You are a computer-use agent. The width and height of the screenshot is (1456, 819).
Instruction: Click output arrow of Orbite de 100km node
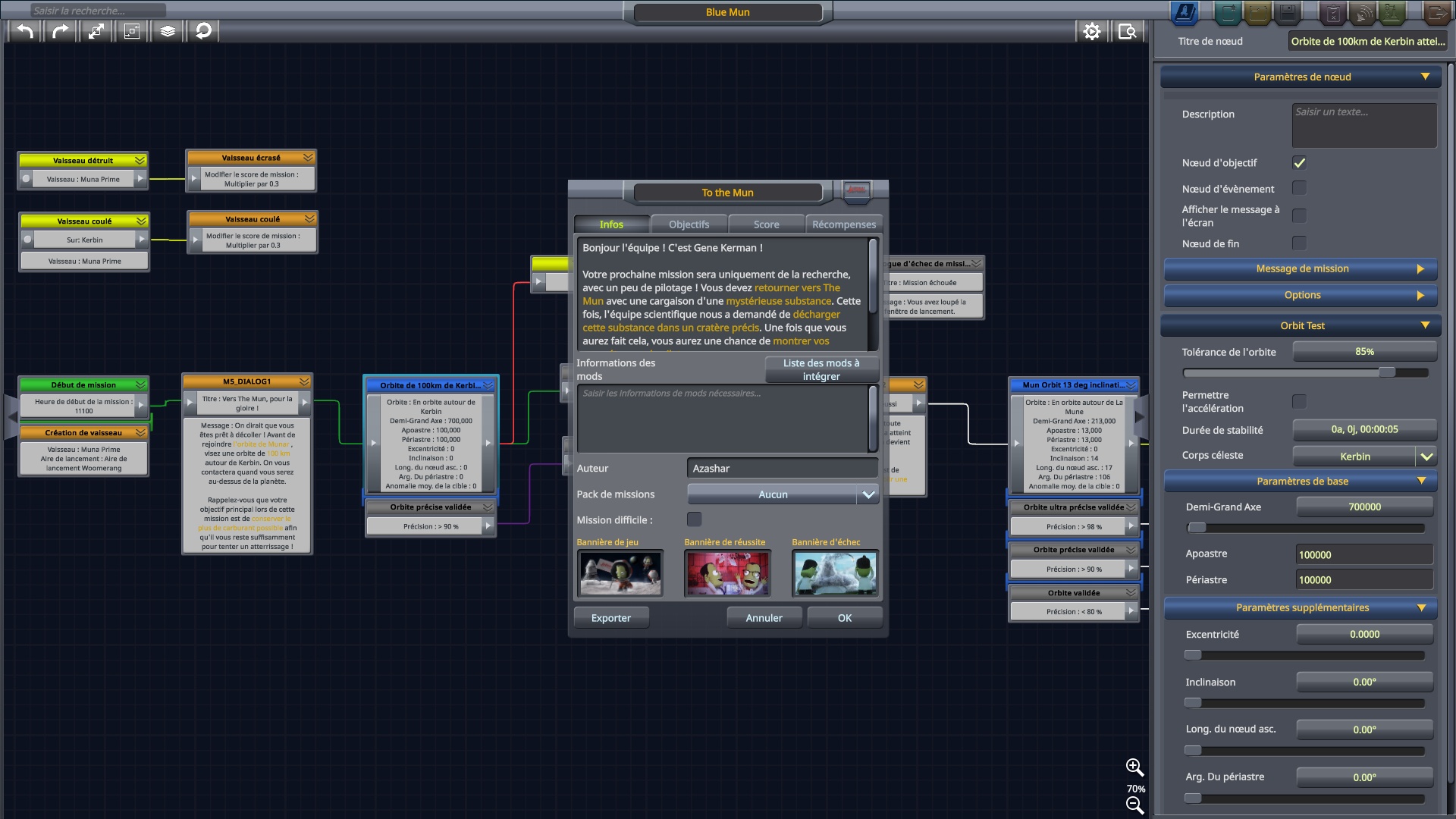pos(488,443)
